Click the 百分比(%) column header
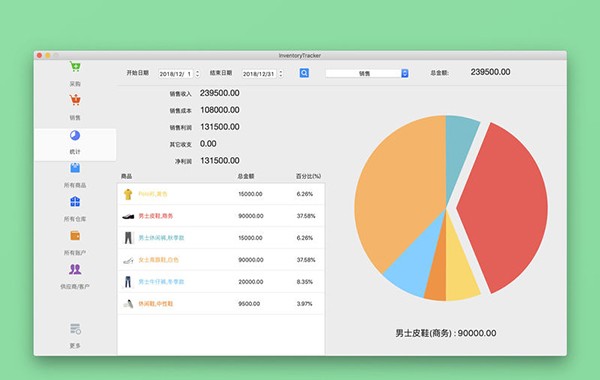 (x=308, y=176)
